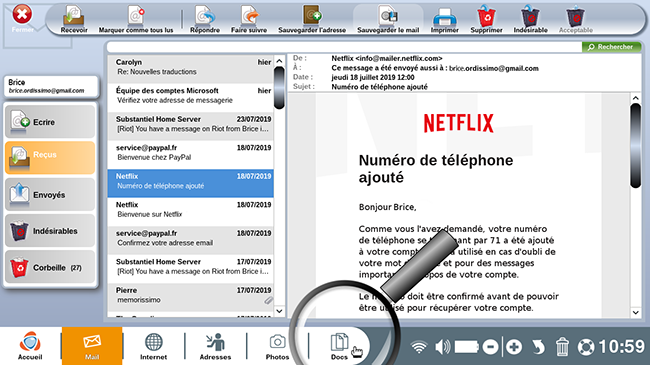This screenshot has width=650, height=365.
Task: Click the help lifebuoy icon
Action: click(x=586, y=347)
